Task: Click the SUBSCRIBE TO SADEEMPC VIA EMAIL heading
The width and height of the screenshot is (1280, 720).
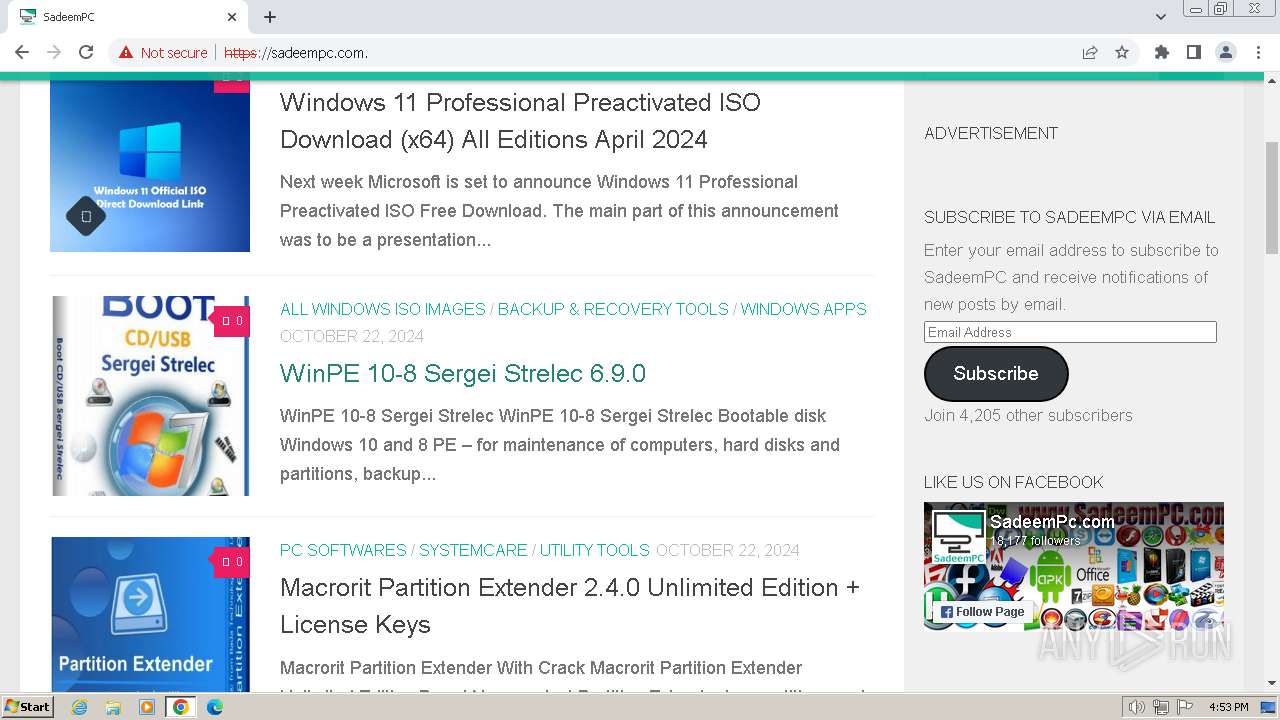Action: coord(1070,217)
